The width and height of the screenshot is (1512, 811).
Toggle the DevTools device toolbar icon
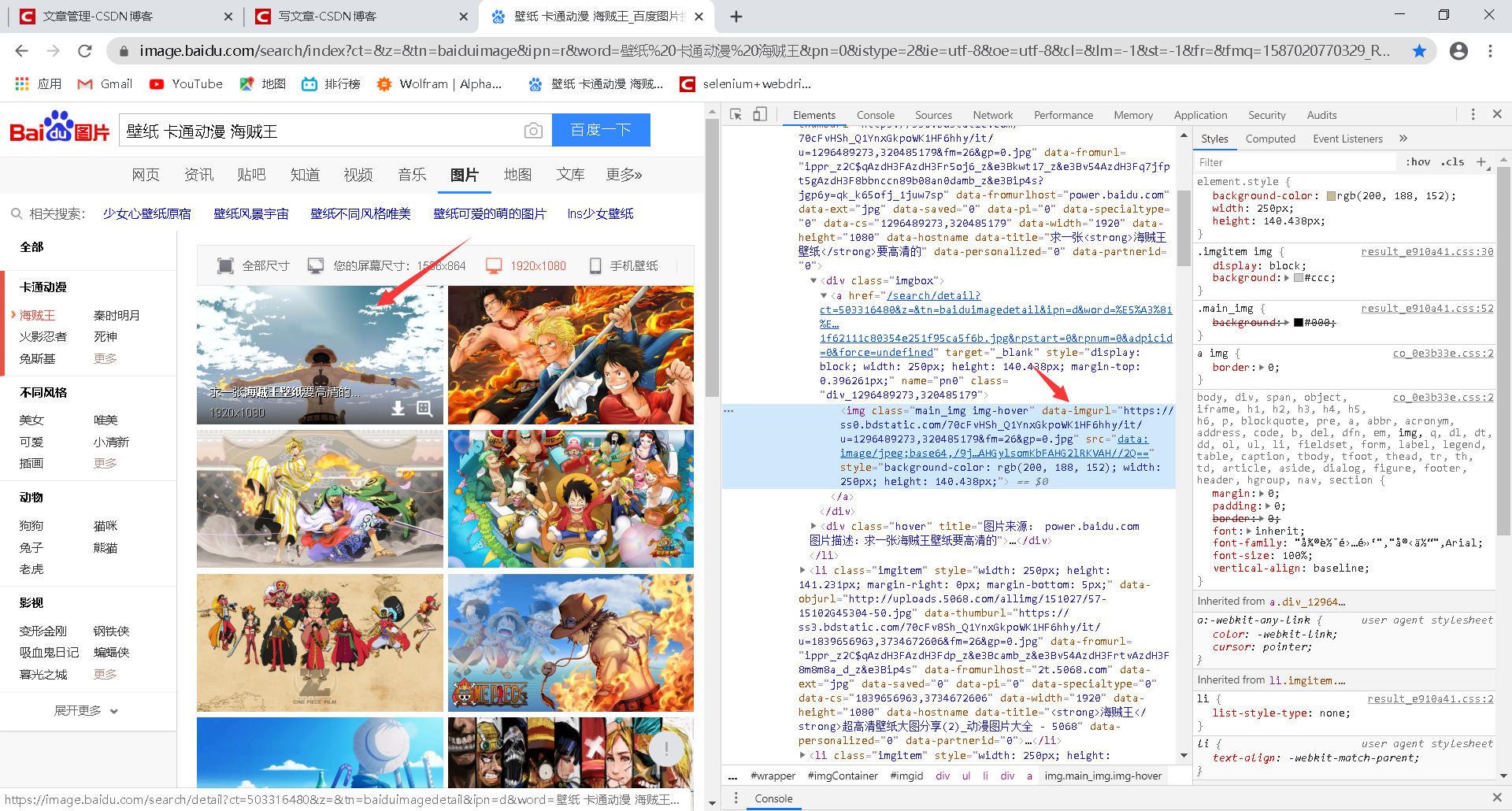[760, 115]
